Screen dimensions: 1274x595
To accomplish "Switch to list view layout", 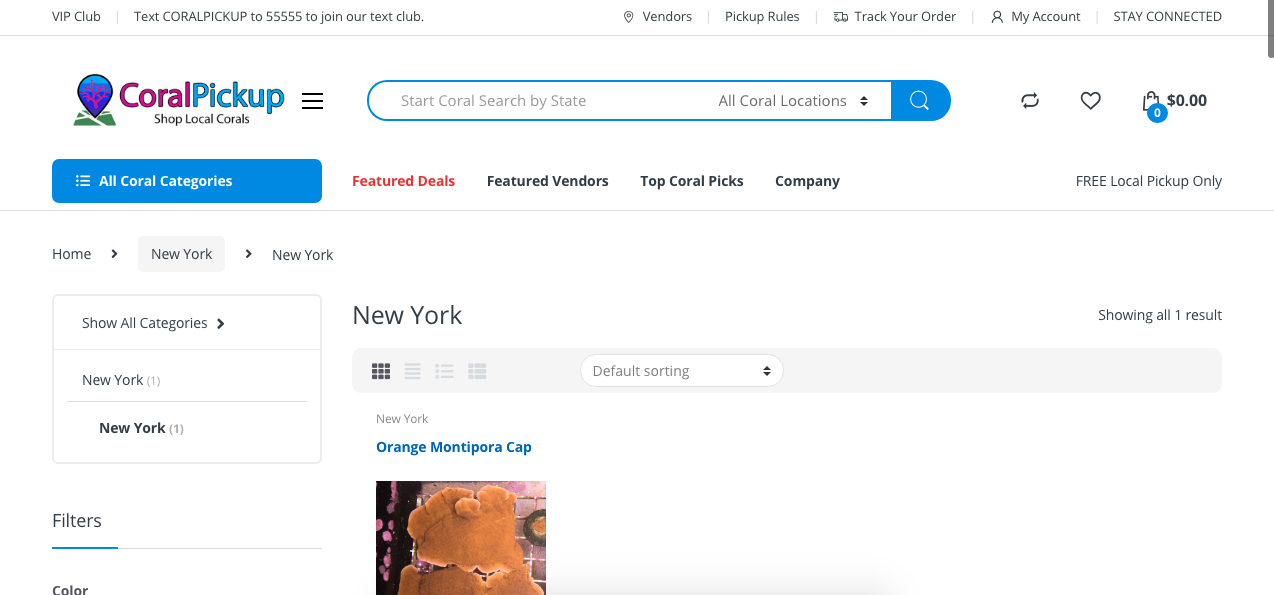I will click(x=413, y=371).
